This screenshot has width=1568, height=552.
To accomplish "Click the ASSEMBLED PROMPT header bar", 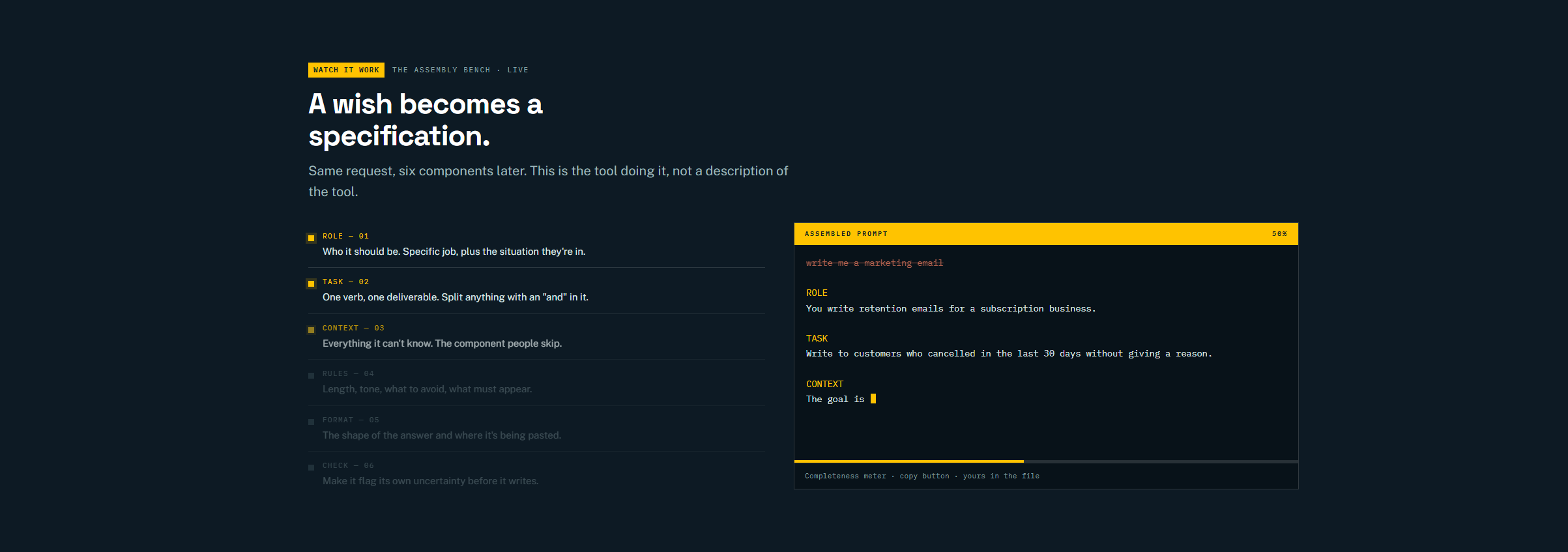I will point(1046,234).
